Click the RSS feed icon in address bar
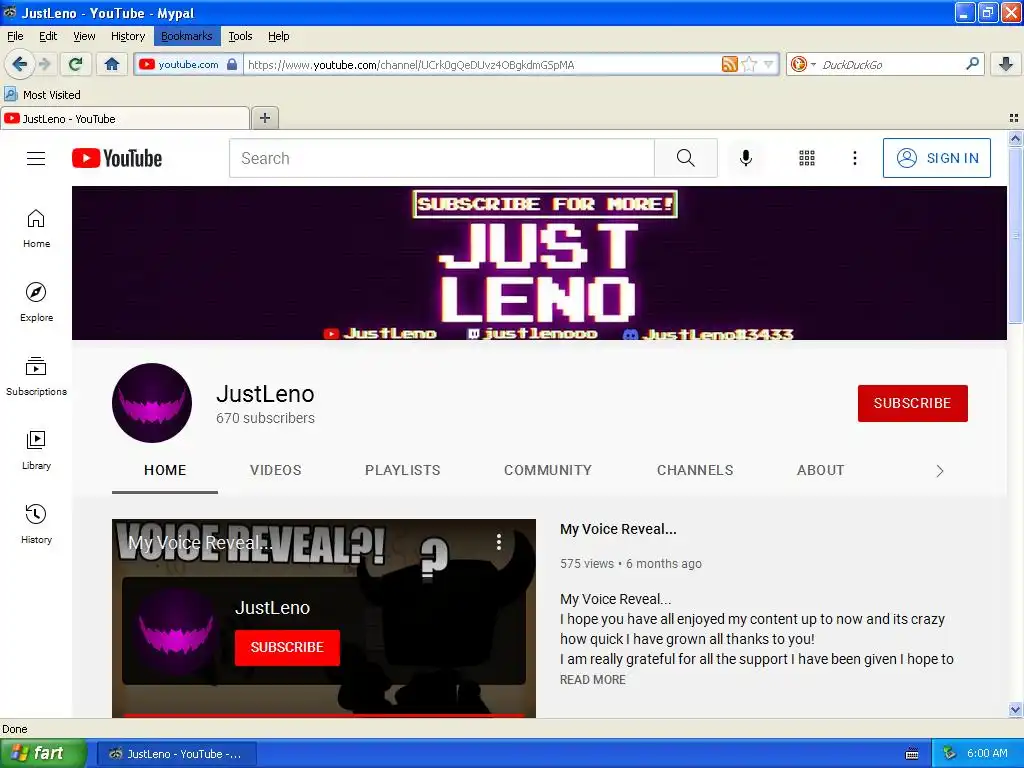Screen dimensions: 1024x768 [729, 64]
